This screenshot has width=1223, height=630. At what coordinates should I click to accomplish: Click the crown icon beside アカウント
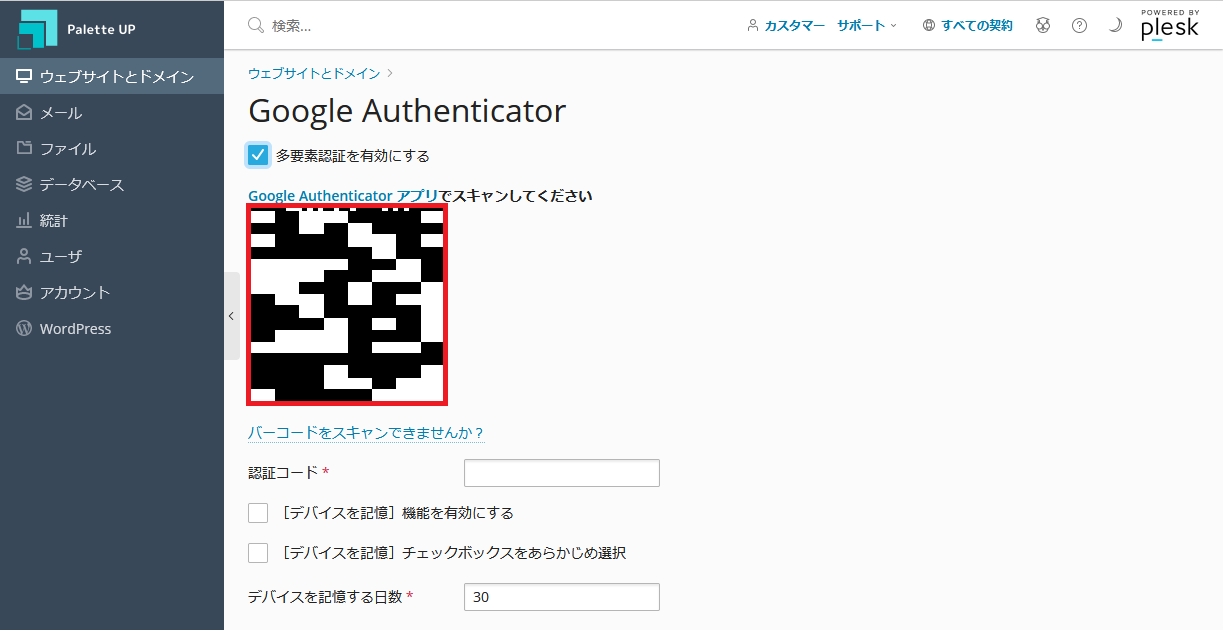pos(24,292)
